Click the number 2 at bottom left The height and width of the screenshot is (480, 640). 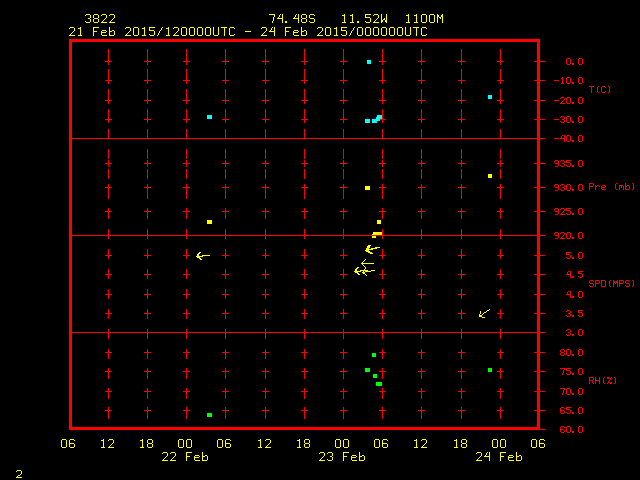18,472
